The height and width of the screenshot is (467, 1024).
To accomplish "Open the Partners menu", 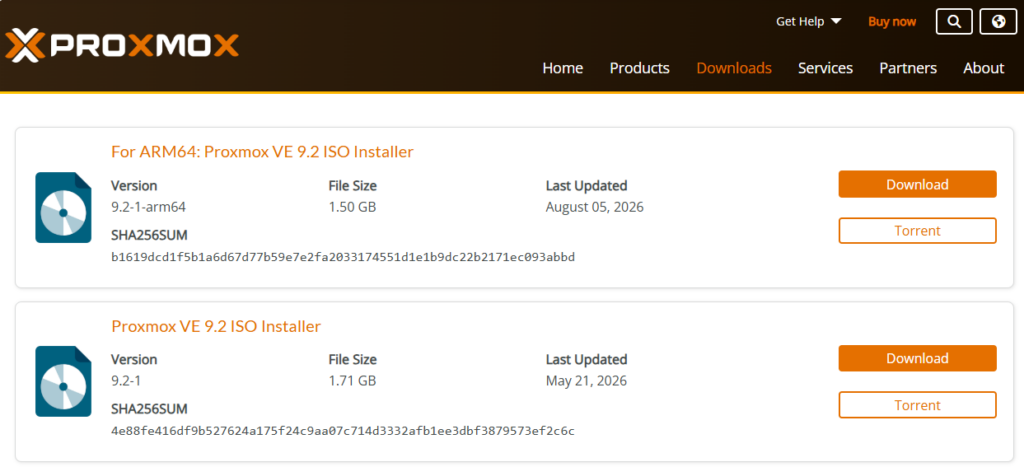I will click(x=908, y=68).
